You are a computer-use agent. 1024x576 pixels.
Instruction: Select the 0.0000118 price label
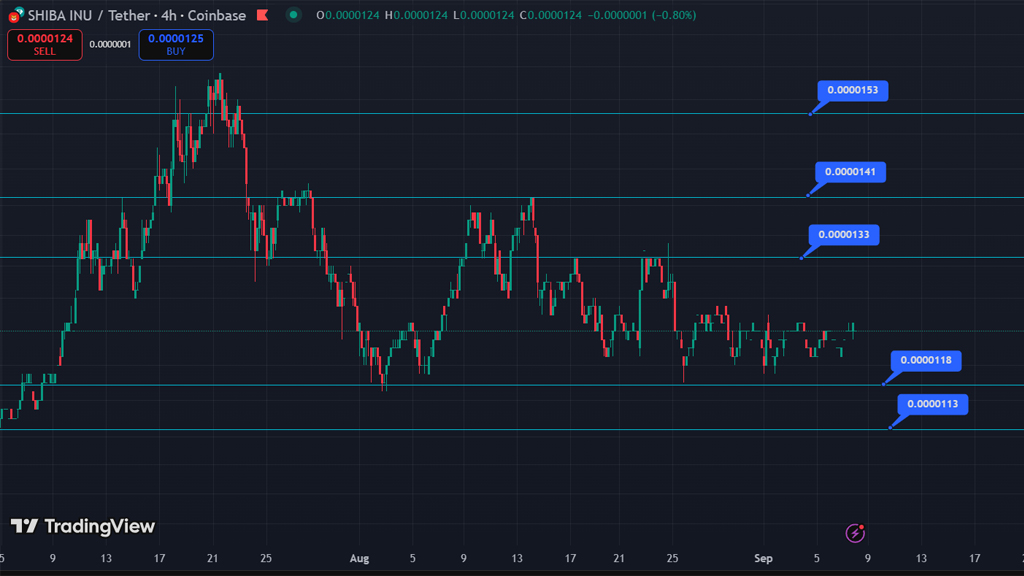pyautogui.click(x=926, y=360)
